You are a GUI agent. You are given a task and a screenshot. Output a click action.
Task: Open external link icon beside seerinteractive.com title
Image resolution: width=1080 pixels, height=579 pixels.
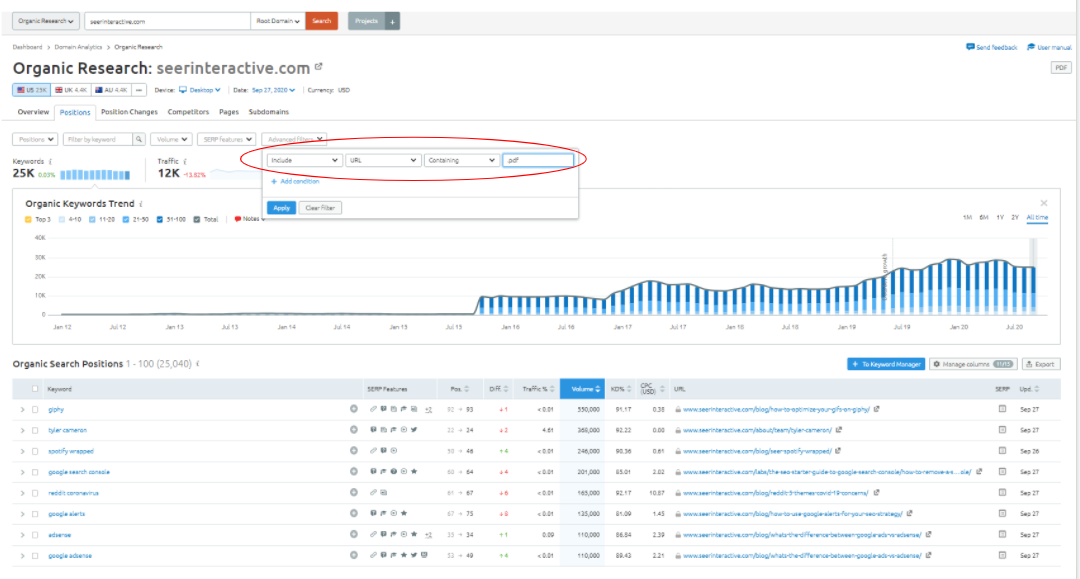(319, 68)
